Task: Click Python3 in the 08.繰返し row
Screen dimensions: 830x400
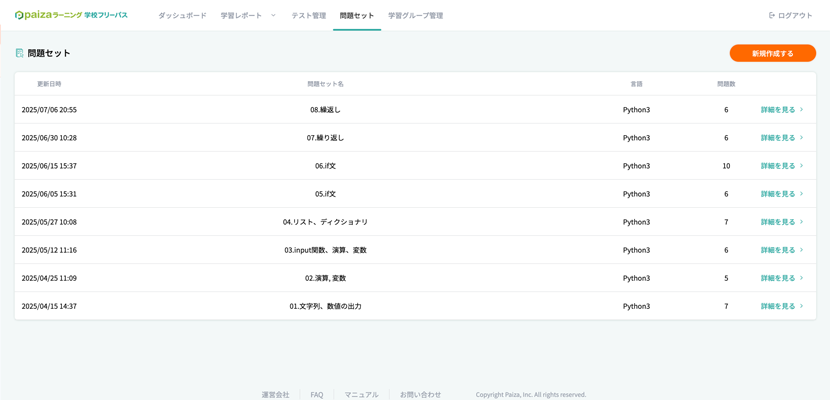Action: [x=636, y=110]
